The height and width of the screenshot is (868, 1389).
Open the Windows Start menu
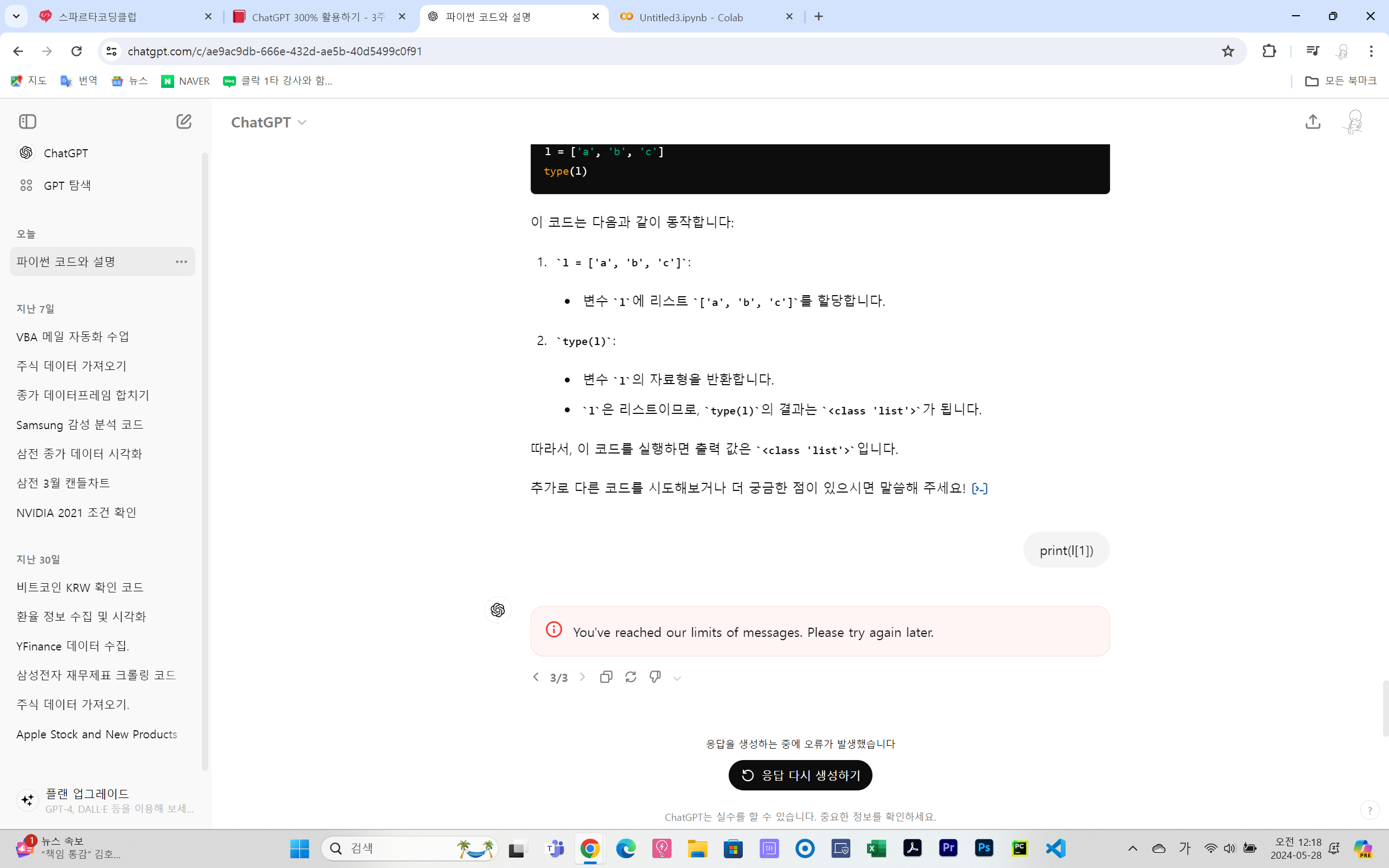coord(300,848)
